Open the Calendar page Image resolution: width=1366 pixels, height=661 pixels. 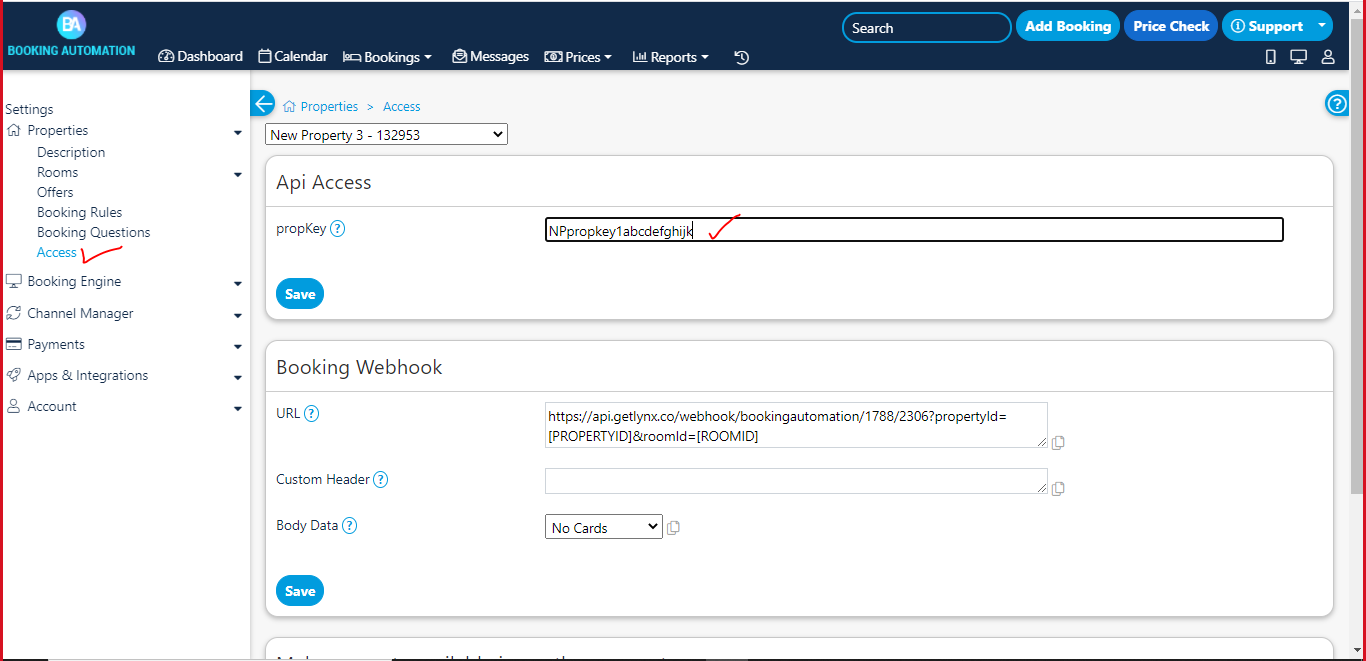[x=293, y=57]
